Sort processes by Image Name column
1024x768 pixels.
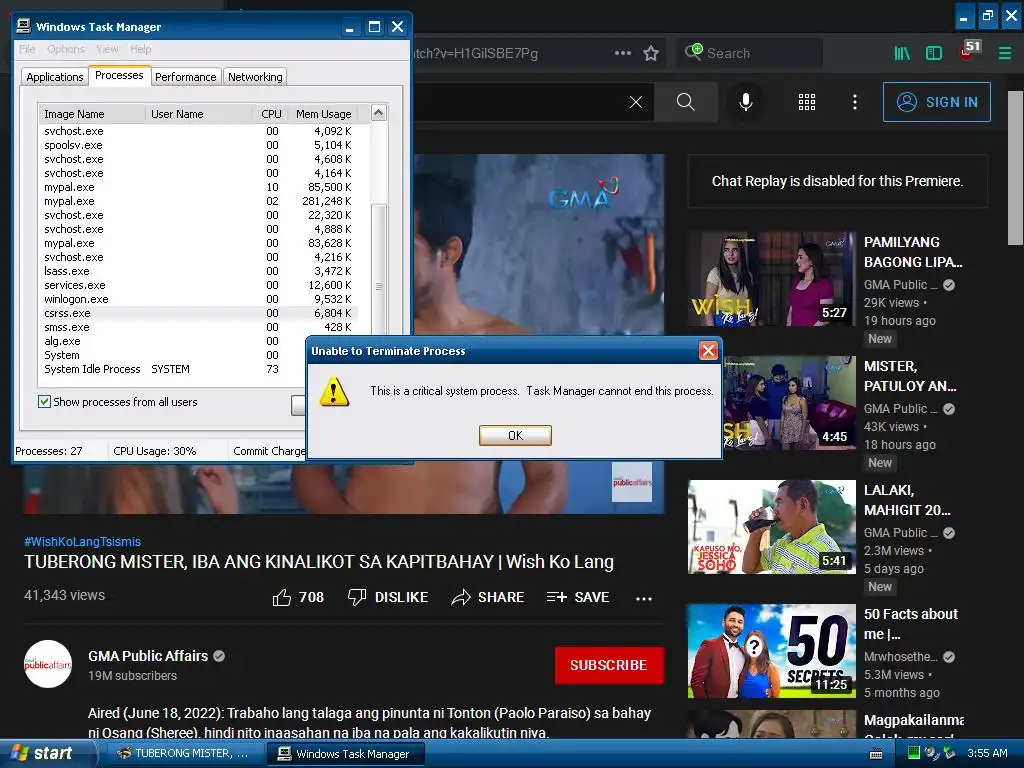coord(92,114)
